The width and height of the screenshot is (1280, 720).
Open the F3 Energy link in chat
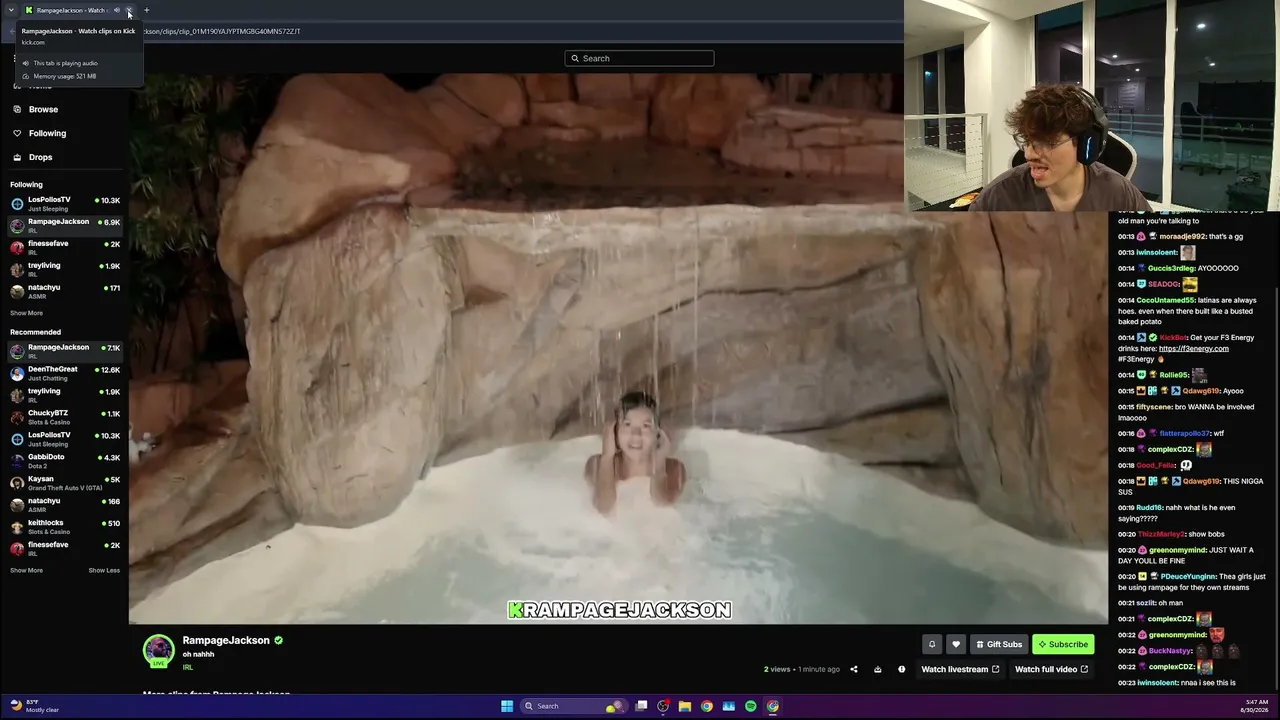(x=1193, y=348)
